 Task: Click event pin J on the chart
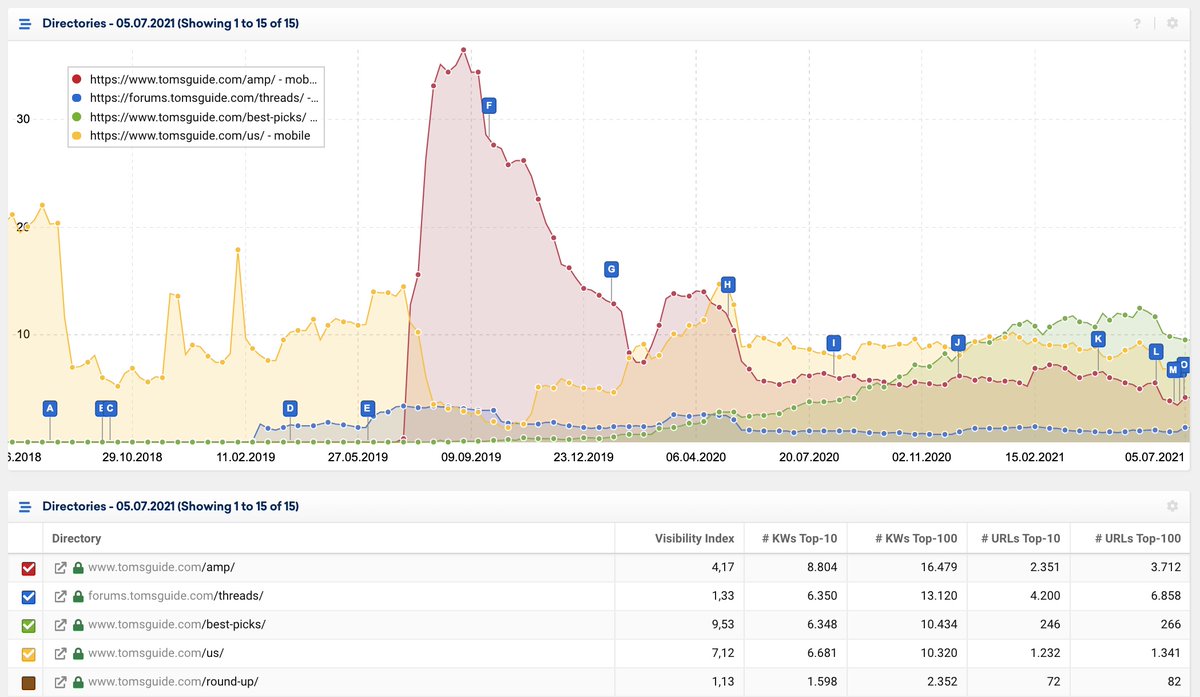click(x=958, y=342)
